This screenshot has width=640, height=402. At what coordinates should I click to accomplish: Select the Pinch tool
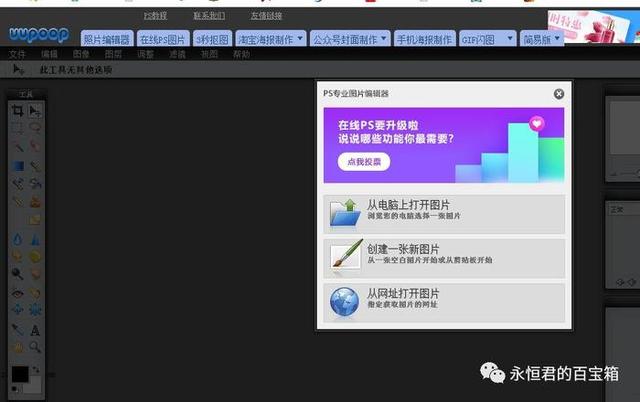[35, 310]
